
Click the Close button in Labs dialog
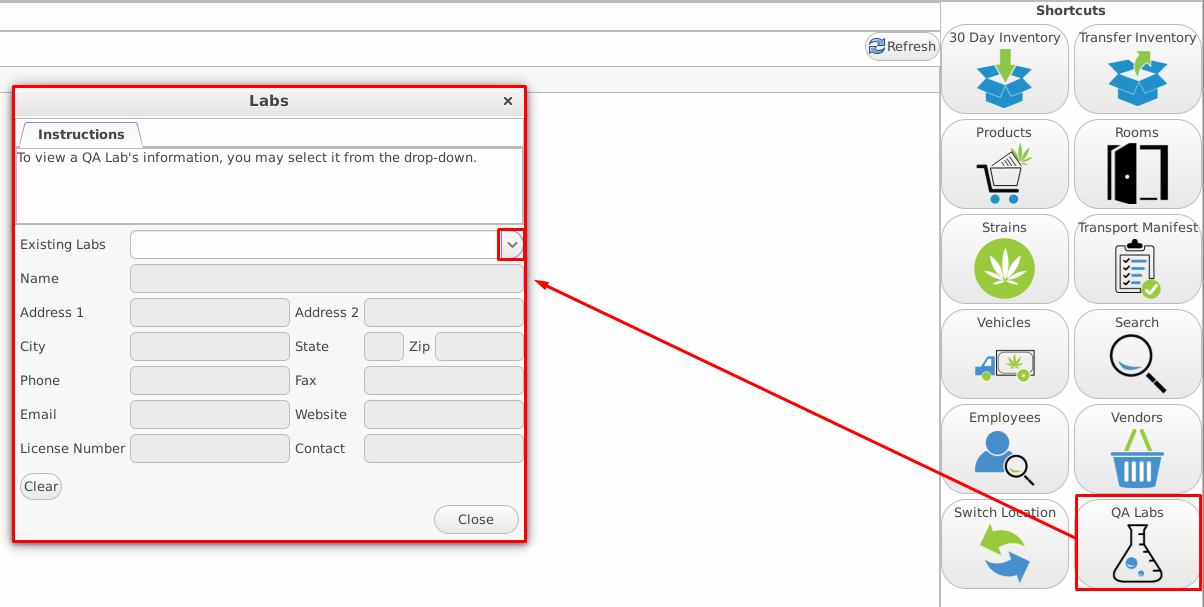point(476,519)
